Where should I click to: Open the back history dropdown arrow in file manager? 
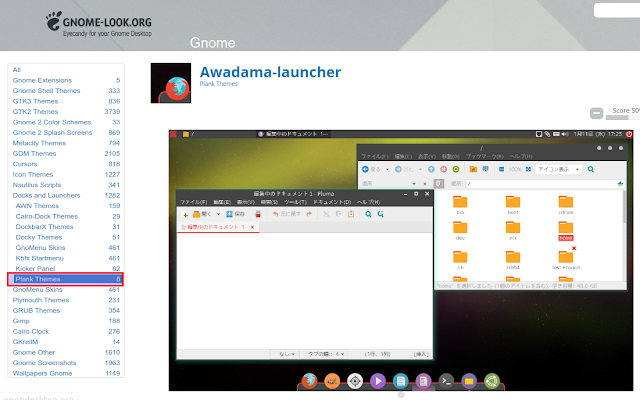(387, 169)
